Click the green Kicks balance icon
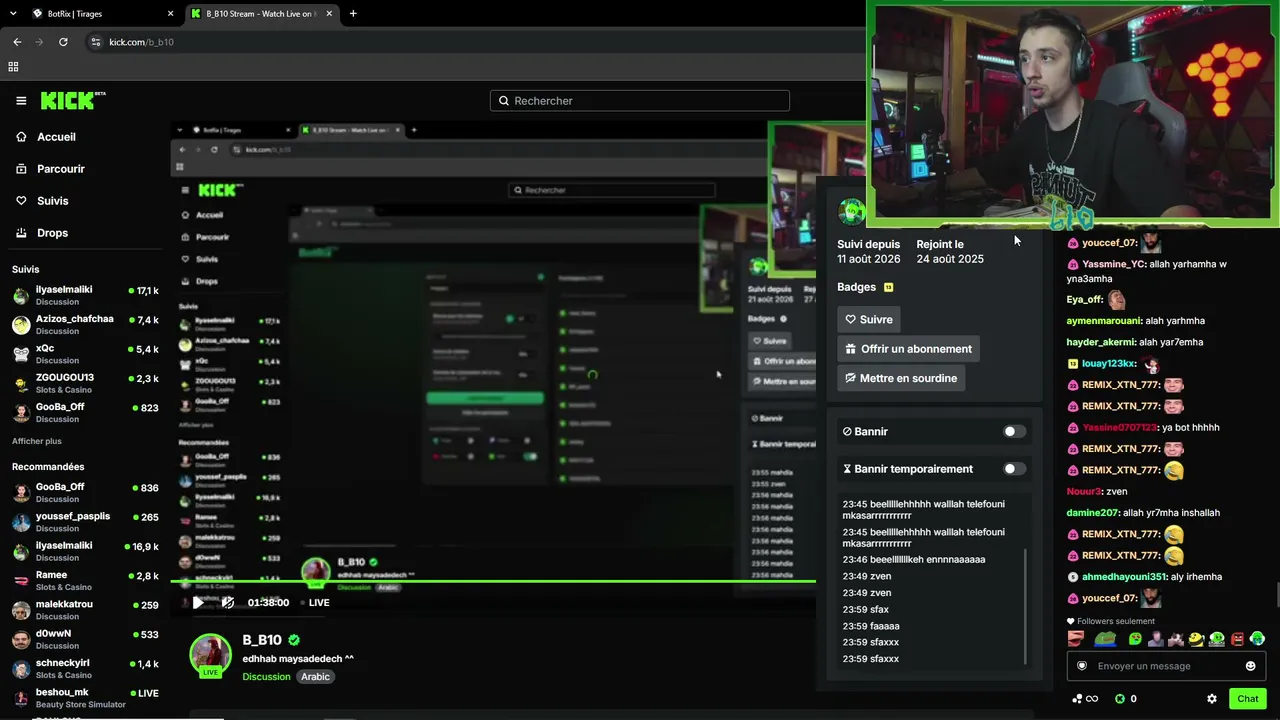Screen dimensions: 1280x720 [1120, 699]
